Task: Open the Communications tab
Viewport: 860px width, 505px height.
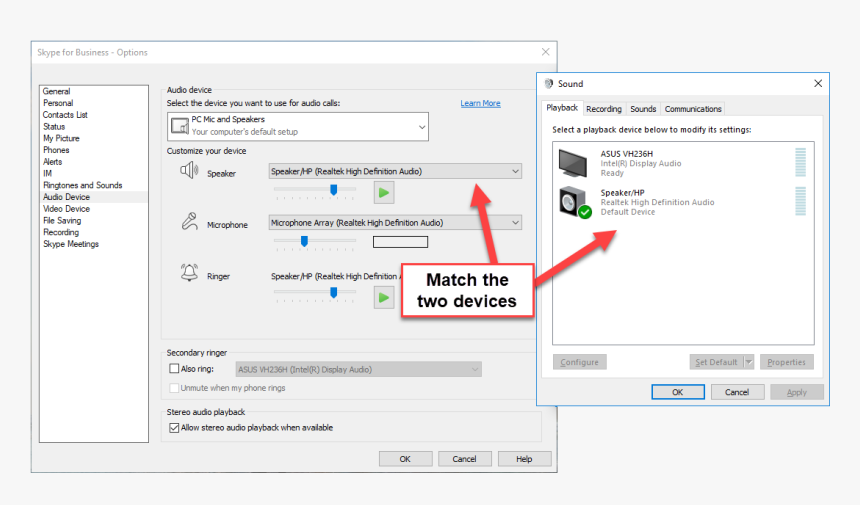Action: coord(693,109)
